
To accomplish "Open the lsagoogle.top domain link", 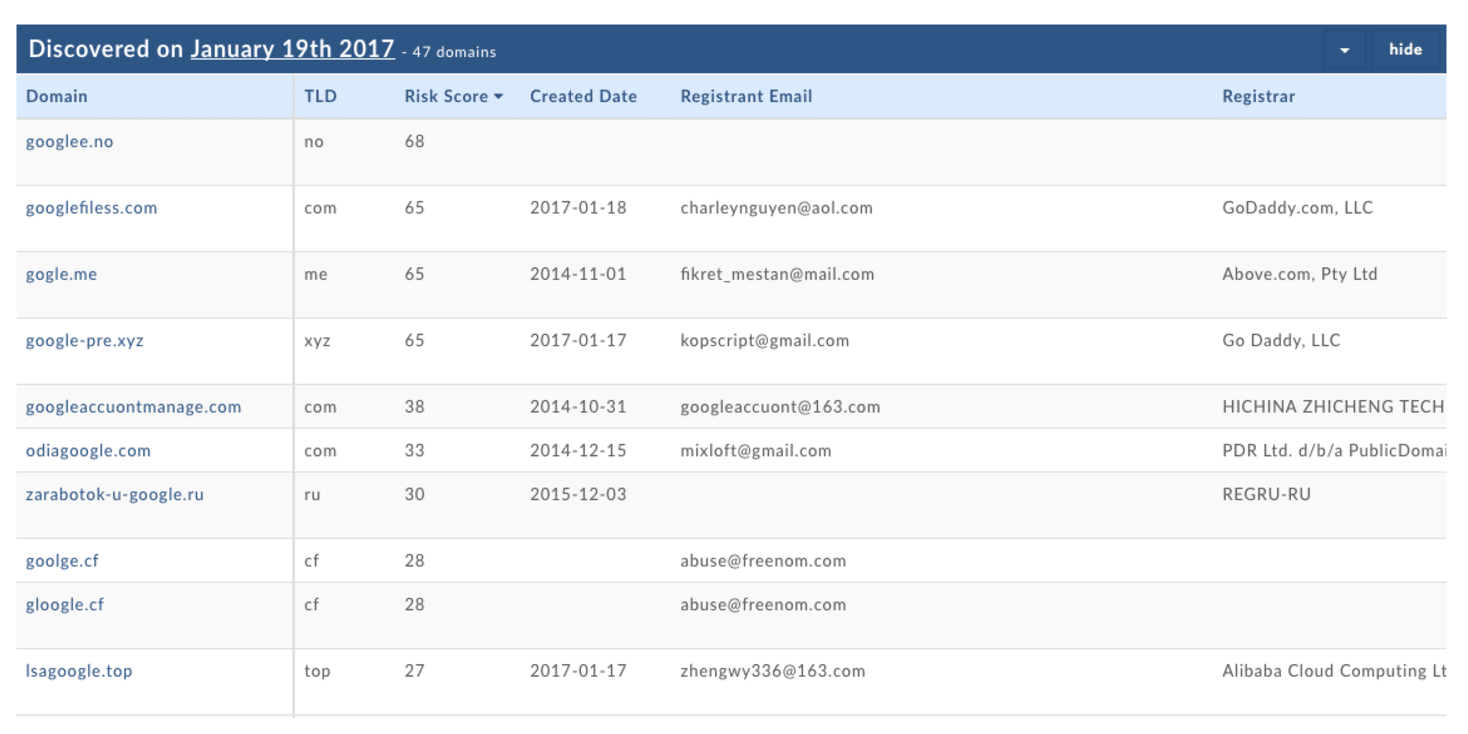I will tap(79, 671).
